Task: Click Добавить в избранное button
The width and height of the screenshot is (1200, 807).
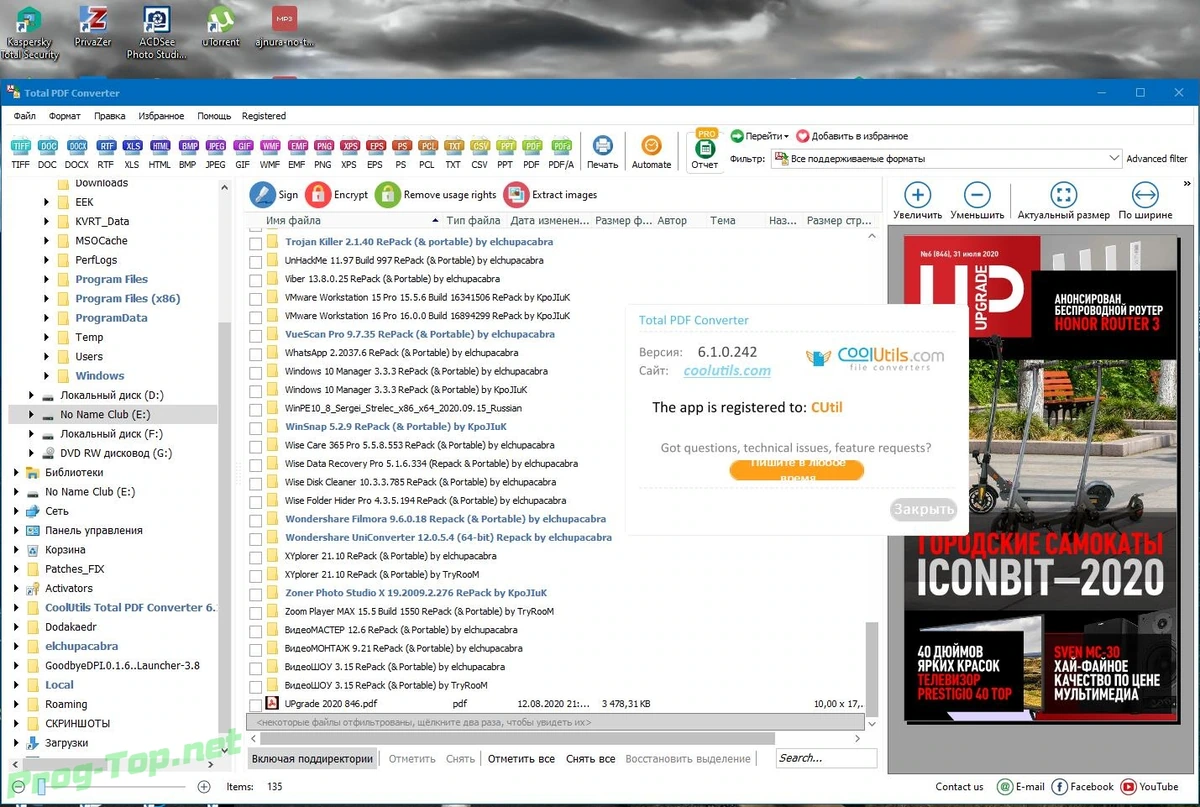Action: (852, 136)
